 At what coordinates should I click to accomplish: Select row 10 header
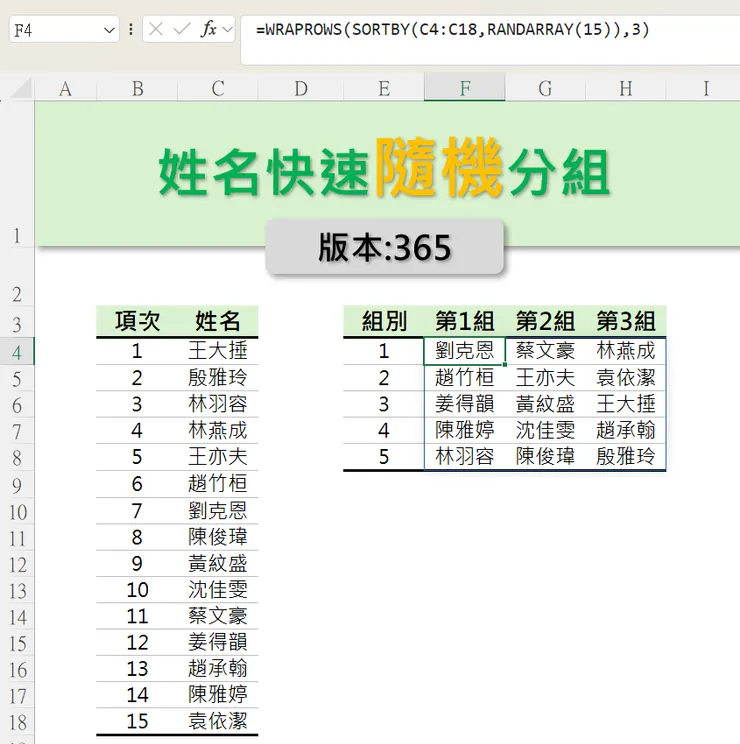(x=17, y=511)
